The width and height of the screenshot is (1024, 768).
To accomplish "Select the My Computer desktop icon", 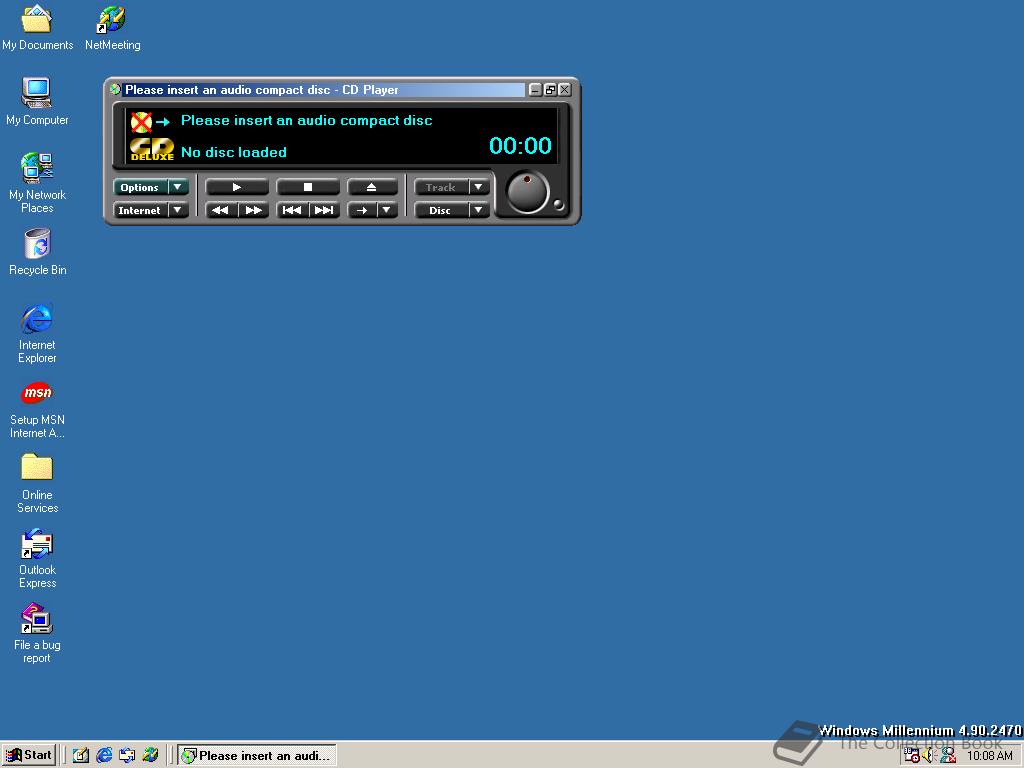I will [37, 102].
